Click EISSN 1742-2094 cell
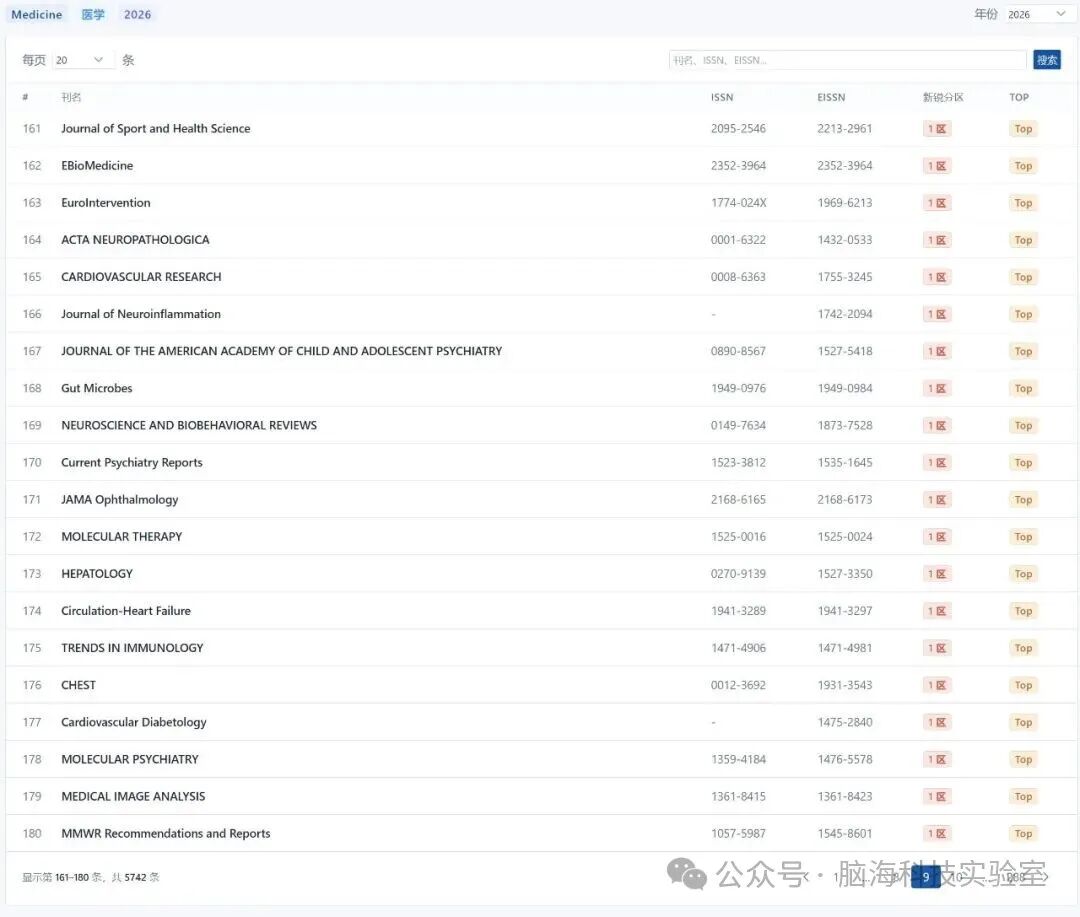 tap(844, 314)
